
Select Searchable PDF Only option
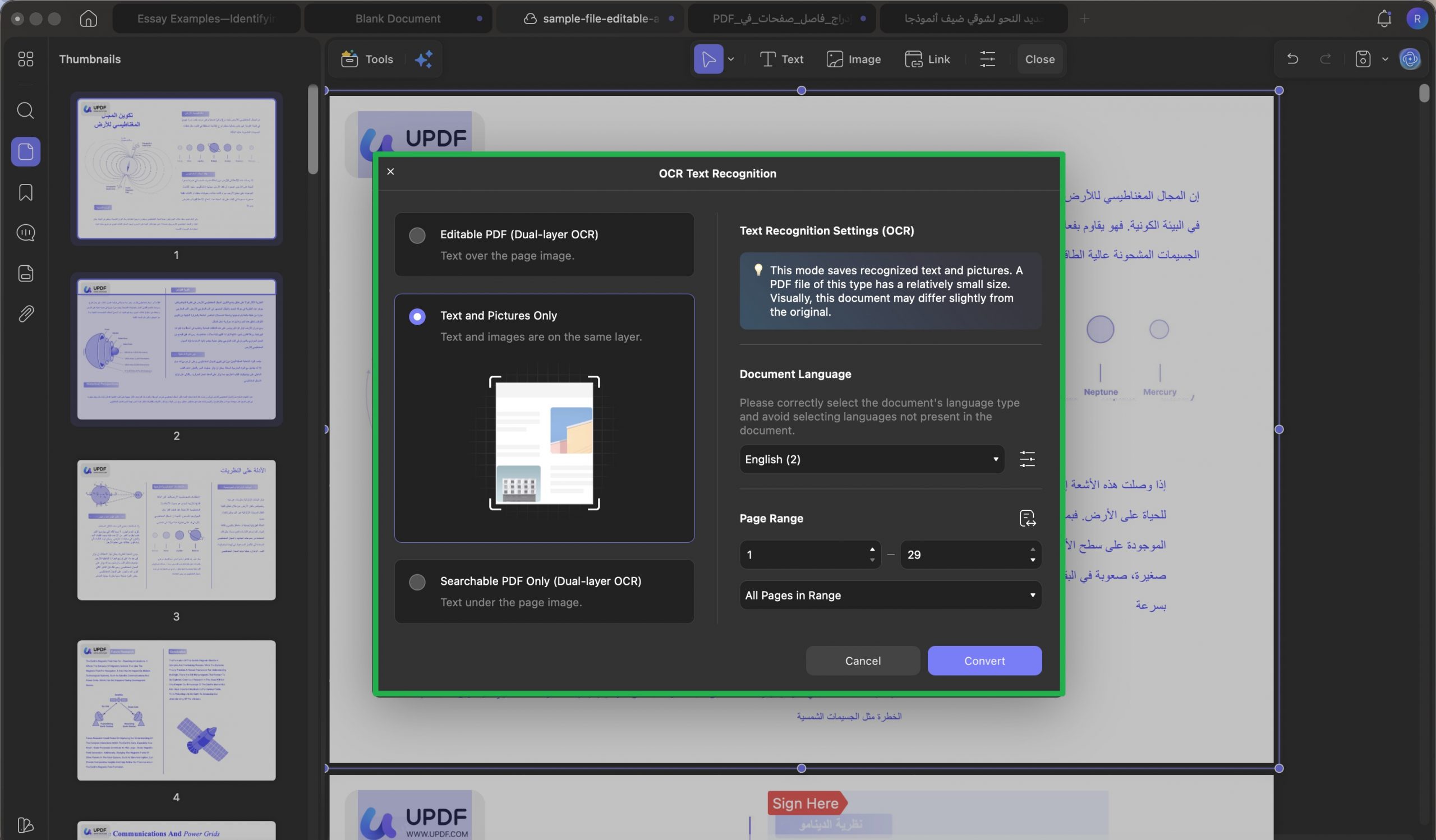pos(544,591)
